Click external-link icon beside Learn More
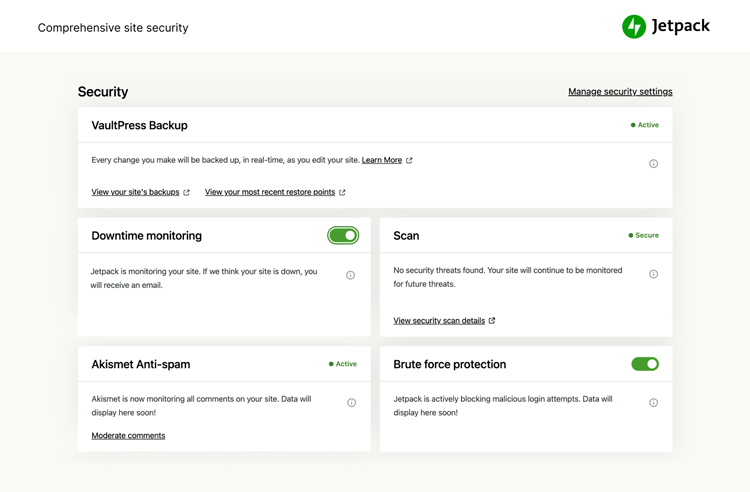The image size is (750, 492). click(x=409, y=161)
